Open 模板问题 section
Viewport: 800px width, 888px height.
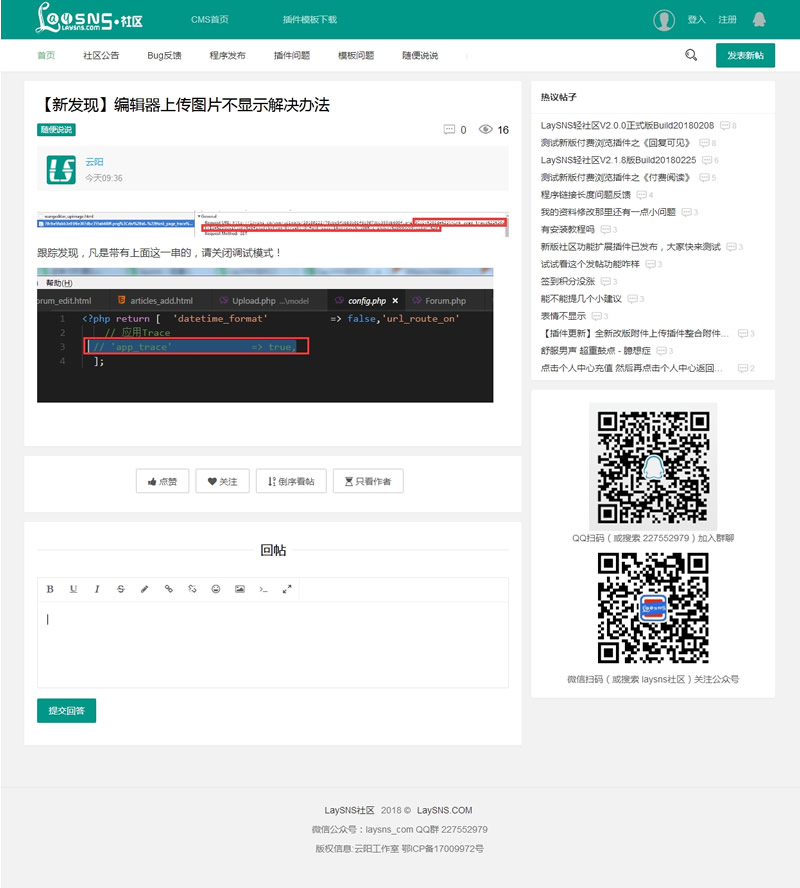click(356, 56)
